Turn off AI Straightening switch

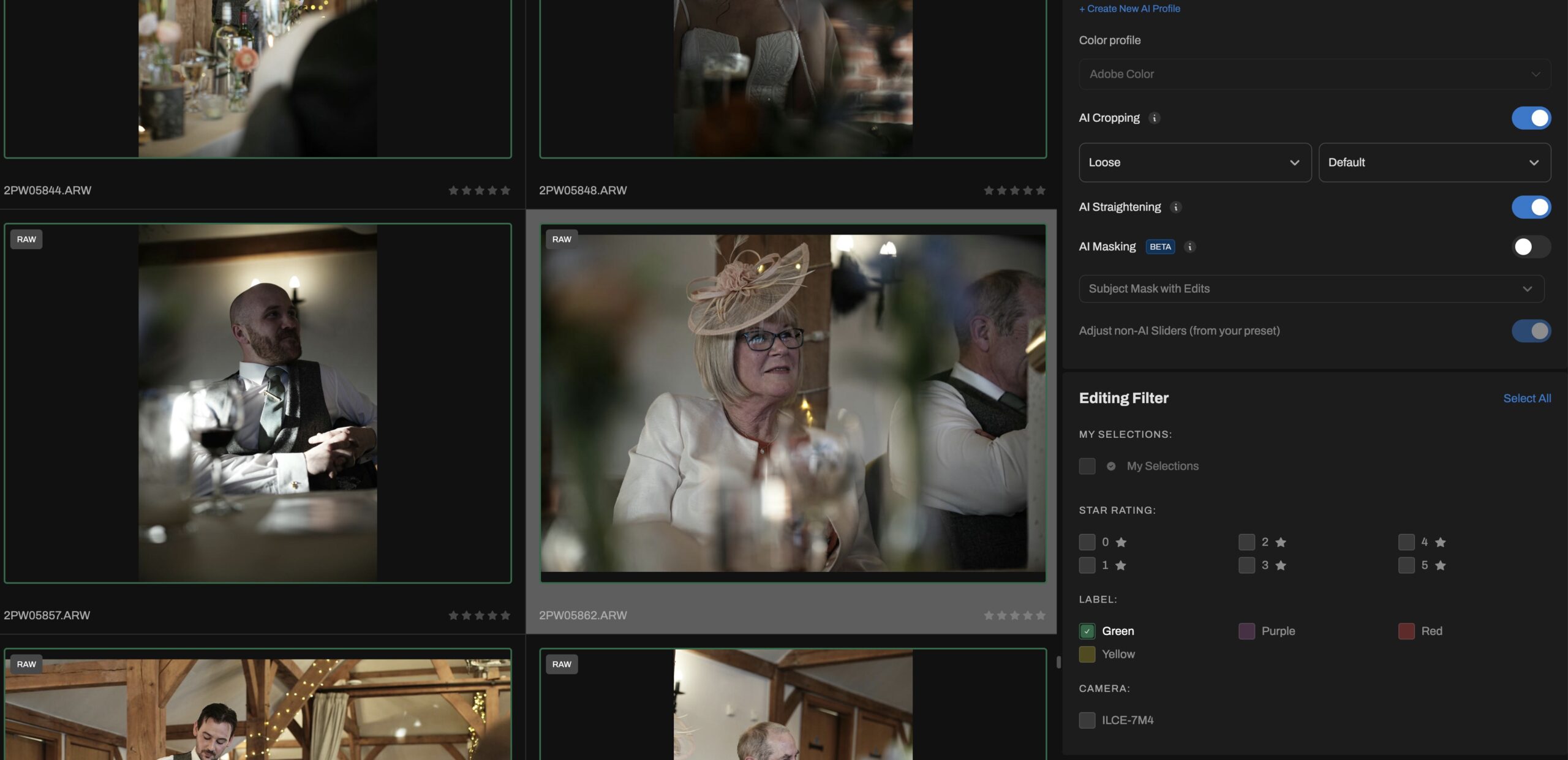[x=1531, y=207]
